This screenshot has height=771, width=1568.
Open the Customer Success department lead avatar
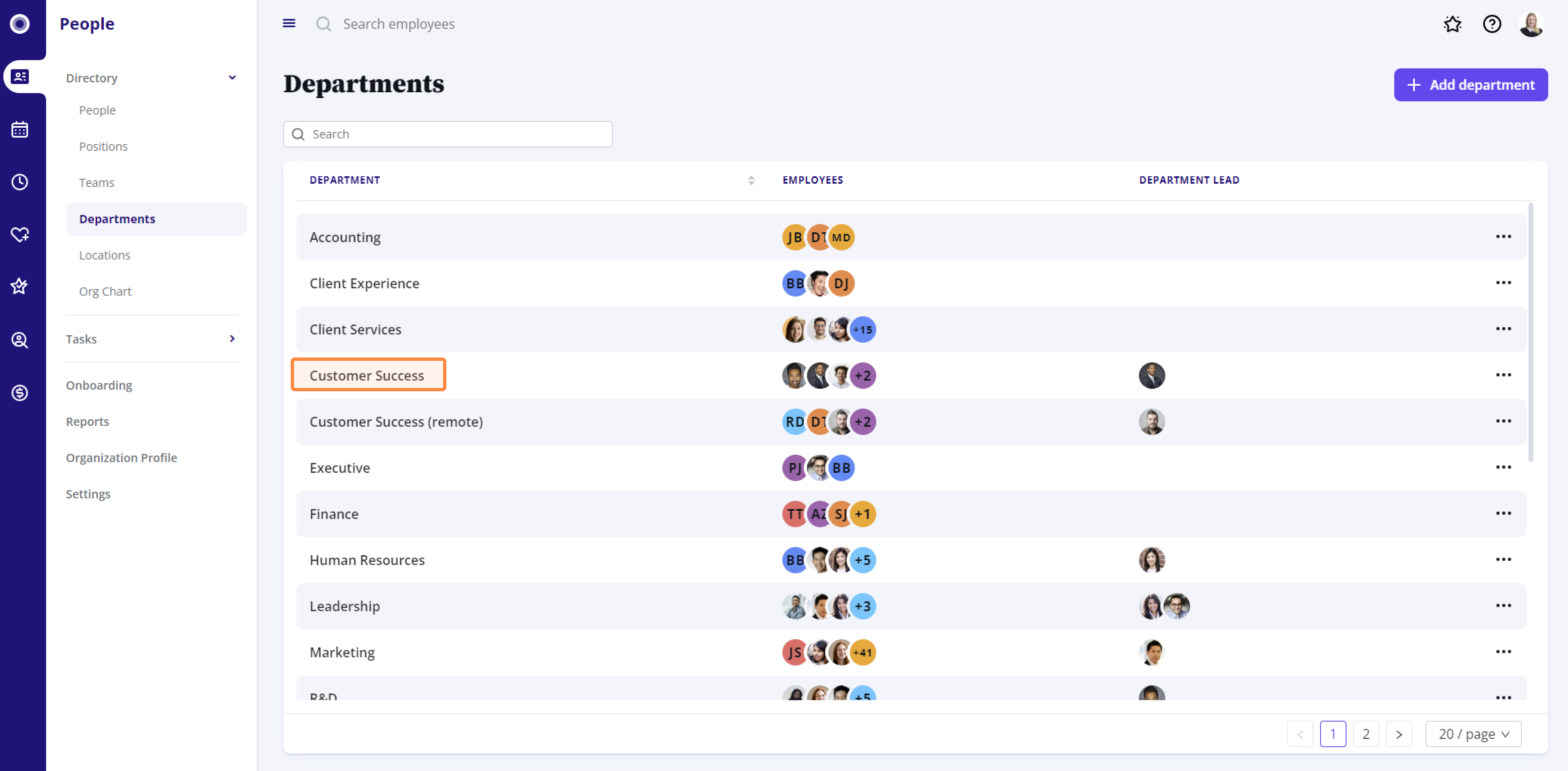tap(1152, 375)
